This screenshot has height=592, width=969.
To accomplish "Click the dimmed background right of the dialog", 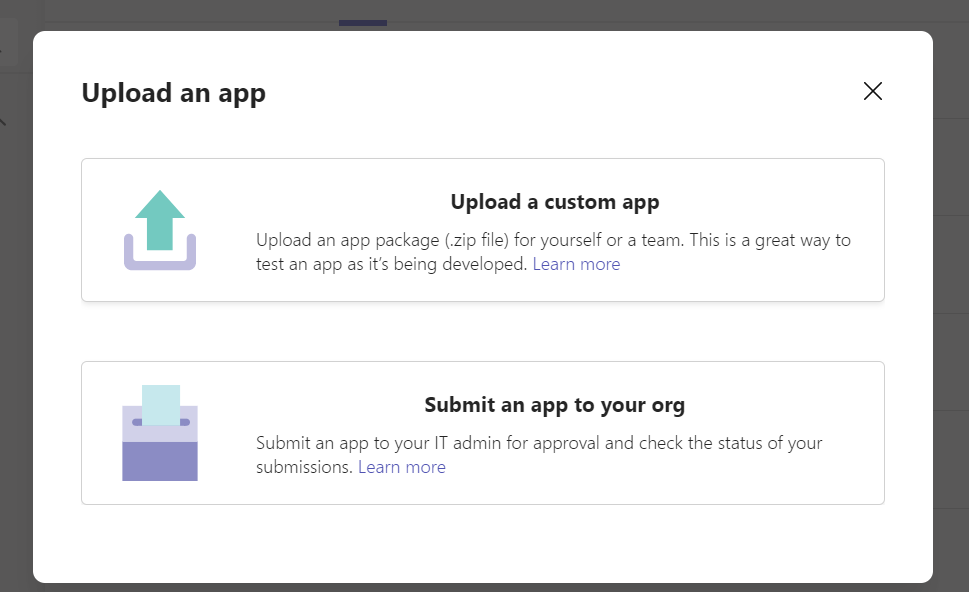I will (x=951, y=309).
